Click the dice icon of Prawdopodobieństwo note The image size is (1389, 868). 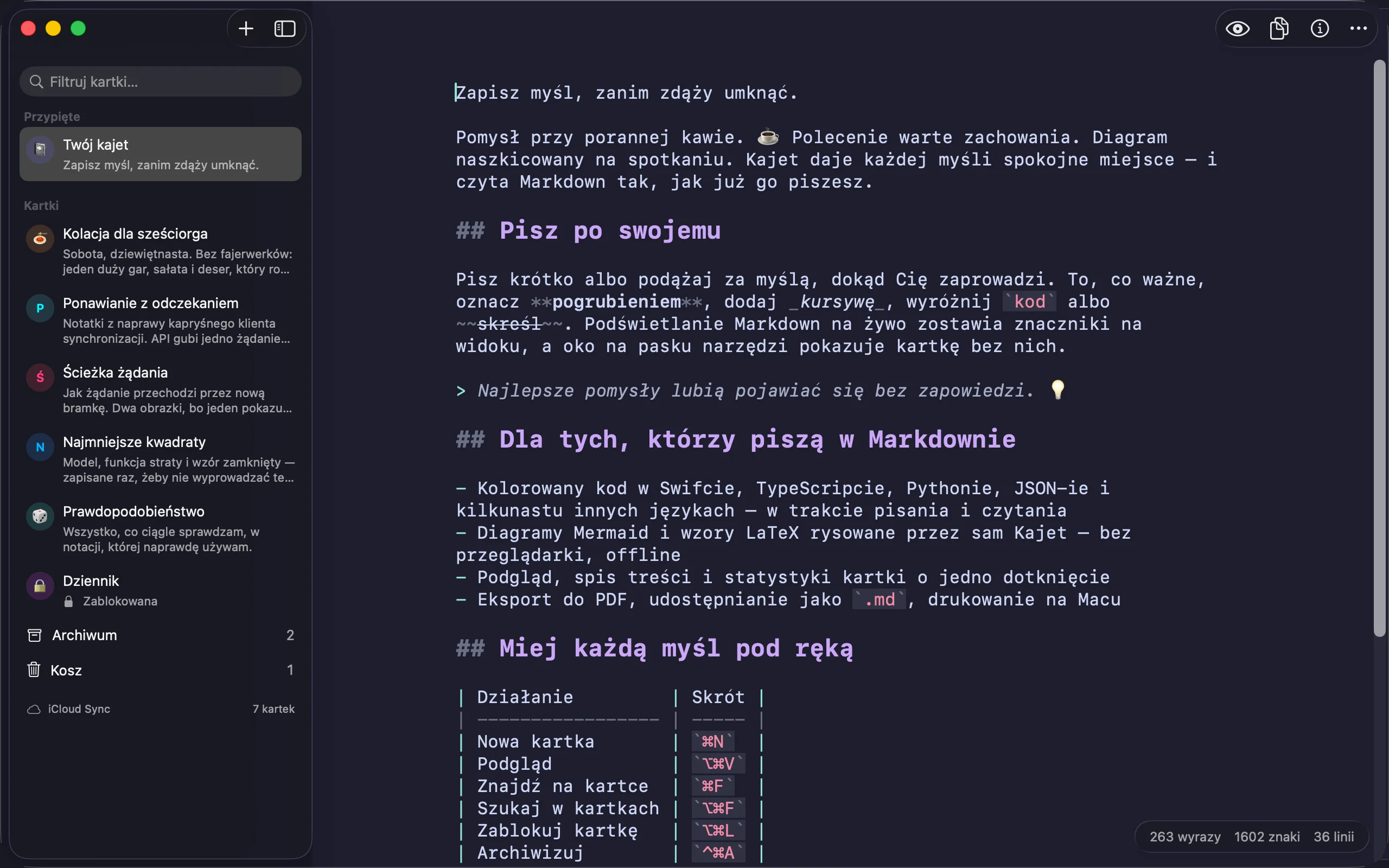tap(40, 516)
